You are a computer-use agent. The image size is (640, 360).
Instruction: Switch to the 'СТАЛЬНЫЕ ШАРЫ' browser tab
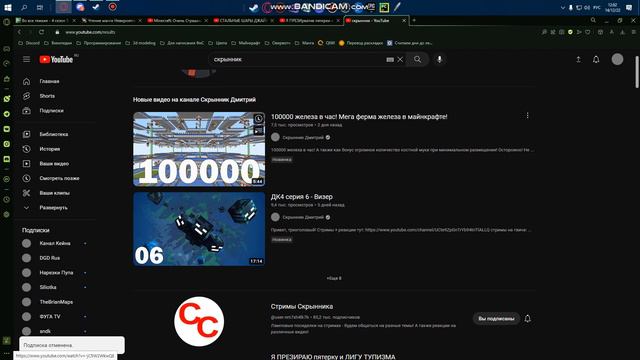pyautogui.click(x=242, y=20)
